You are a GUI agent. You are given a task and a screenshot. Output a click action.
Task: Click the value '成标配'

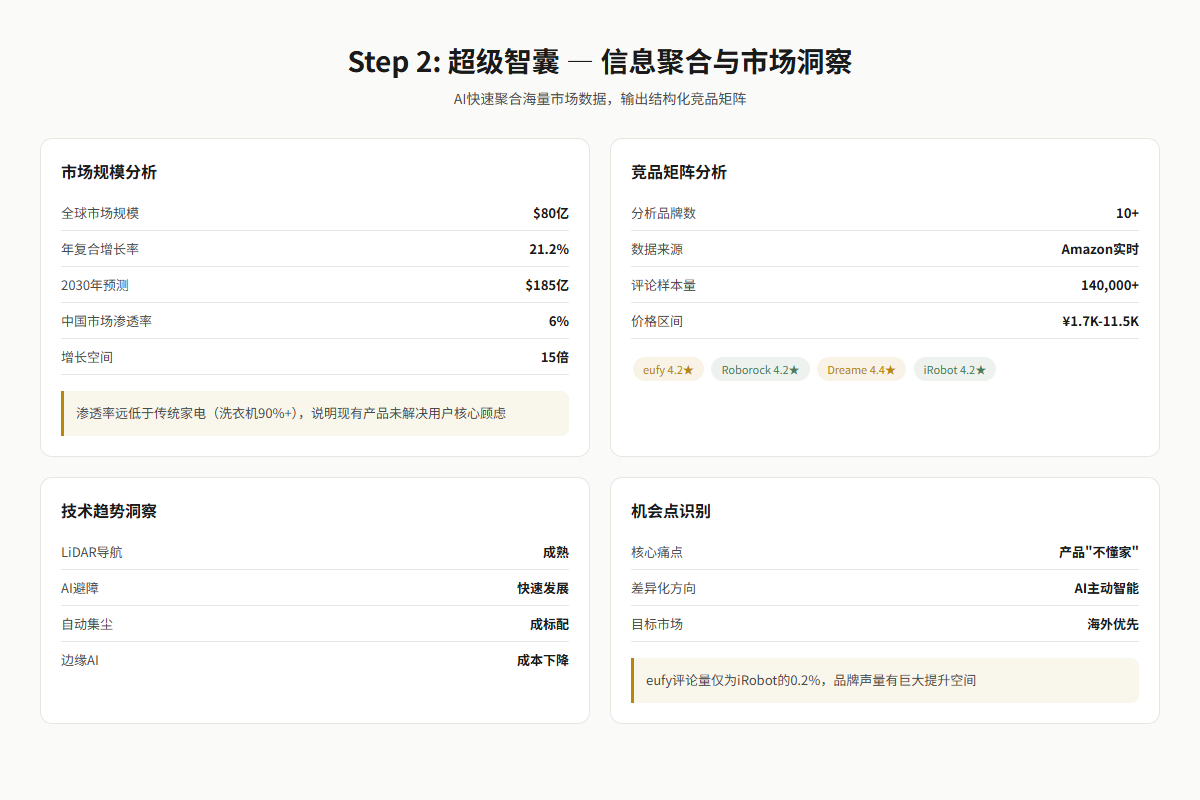coord(549,624)
